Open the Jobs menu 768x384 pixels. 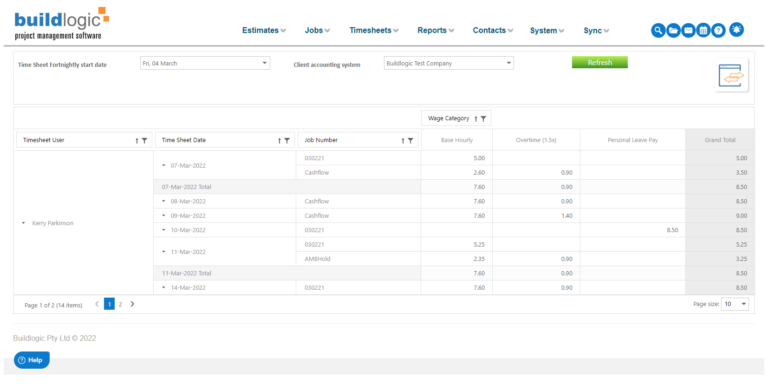(x=317, y=30)
